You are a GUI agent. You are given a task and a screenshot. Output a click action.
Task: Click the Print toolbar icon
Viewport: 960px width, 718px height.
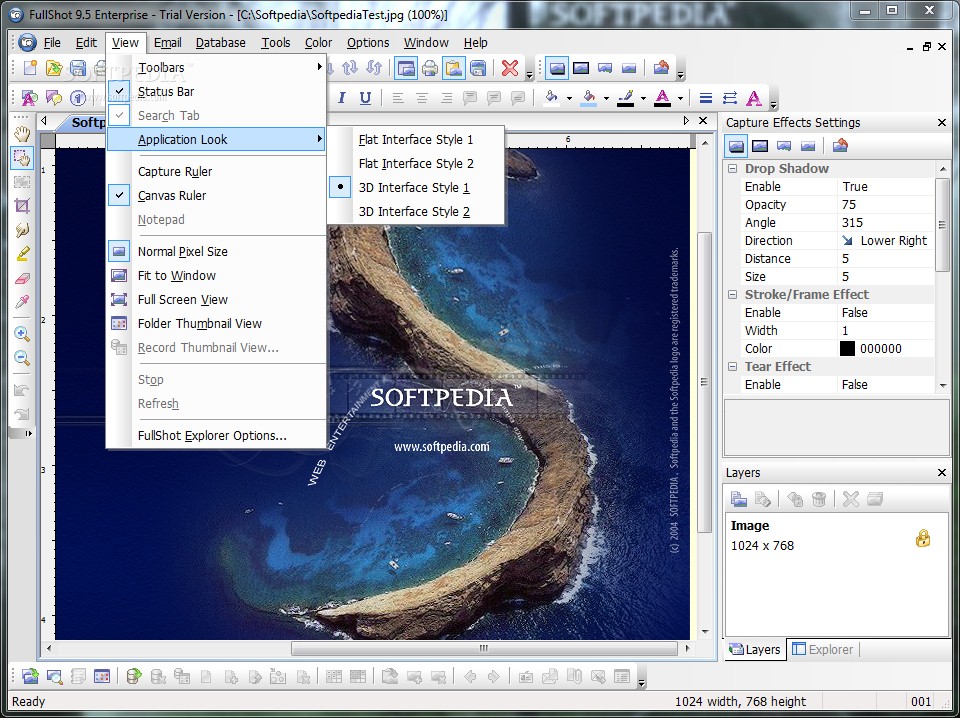click(x=430, y=68)
